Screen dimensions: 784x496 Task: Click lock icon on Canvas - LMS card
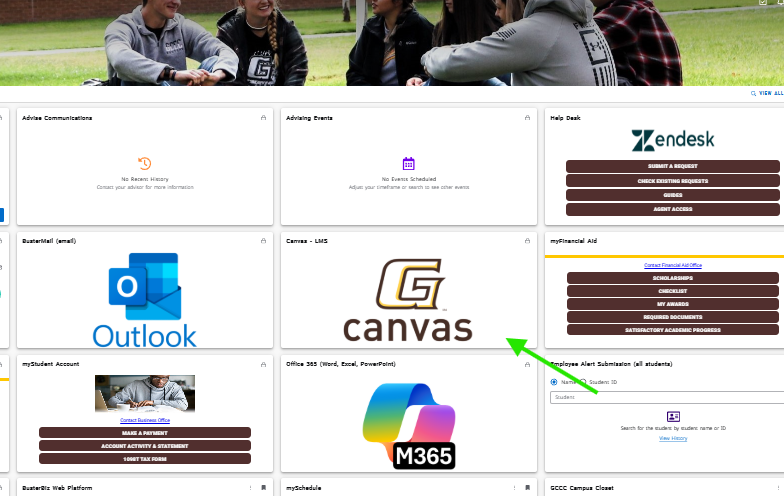[528, 241]
